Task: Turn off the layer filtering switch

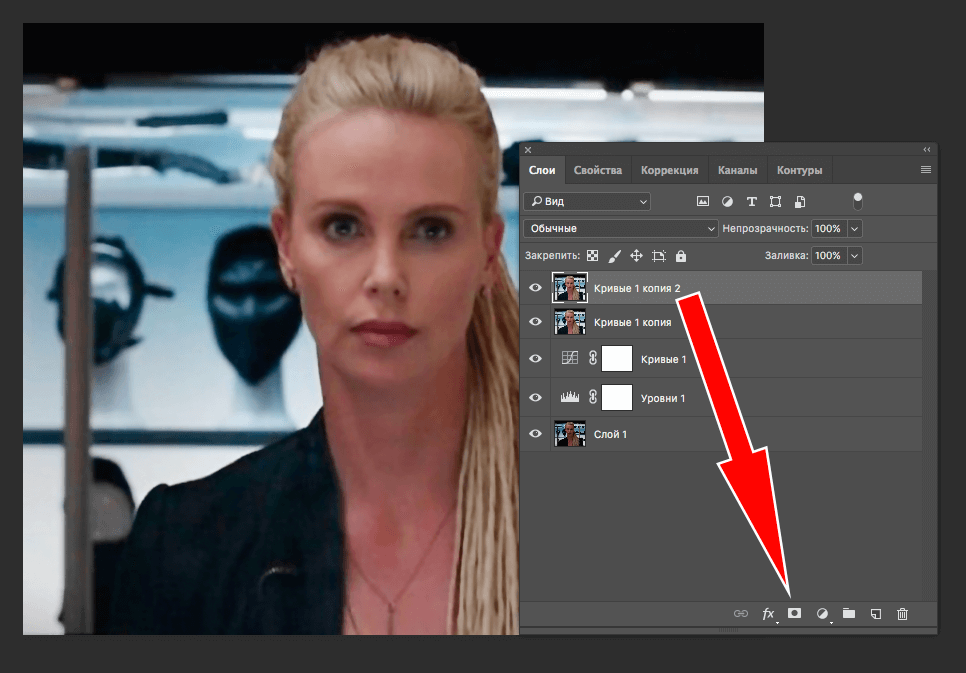Action: coord(857,200)
